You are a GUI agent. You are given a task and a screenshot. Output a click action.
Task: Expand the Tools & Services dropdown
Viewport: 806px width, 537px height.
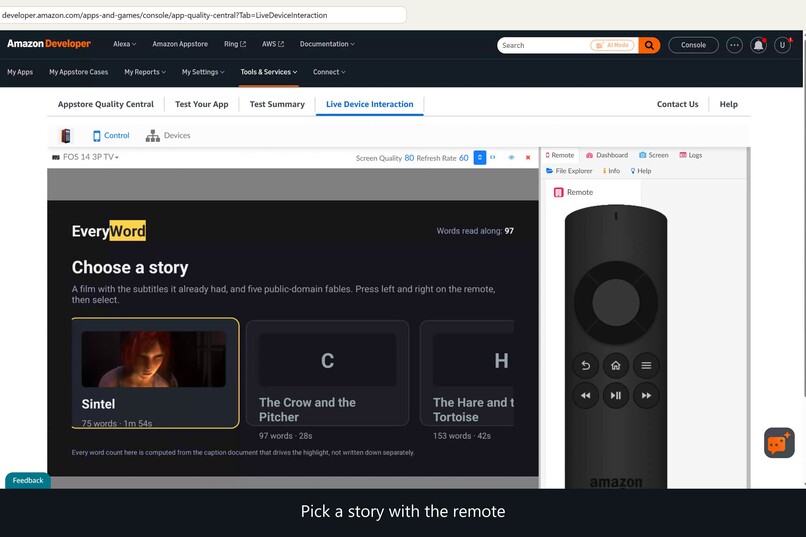269,72
